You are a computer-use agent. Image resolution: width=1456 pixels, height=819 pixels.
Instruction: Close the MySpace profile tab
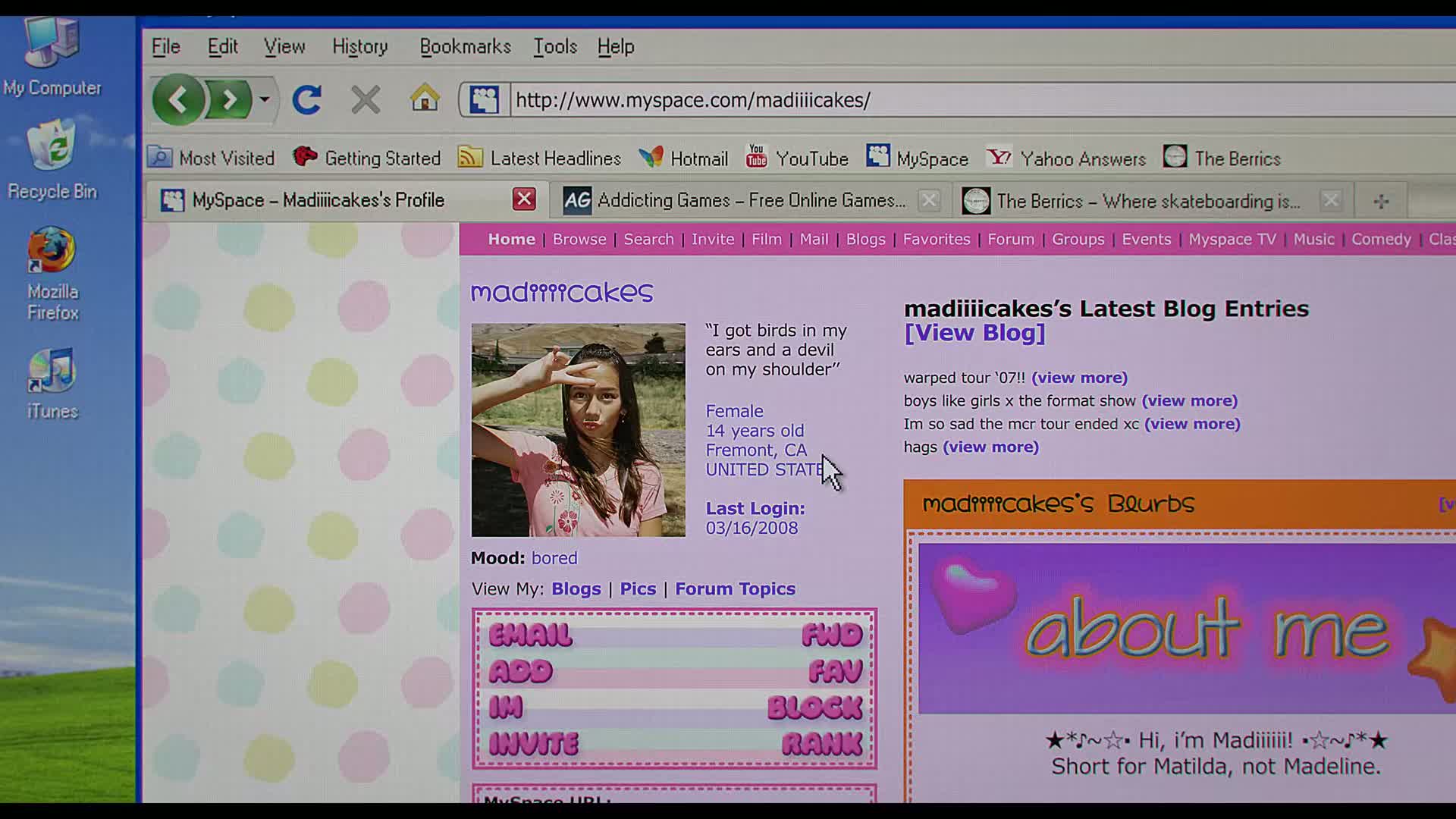click(524, 199)
